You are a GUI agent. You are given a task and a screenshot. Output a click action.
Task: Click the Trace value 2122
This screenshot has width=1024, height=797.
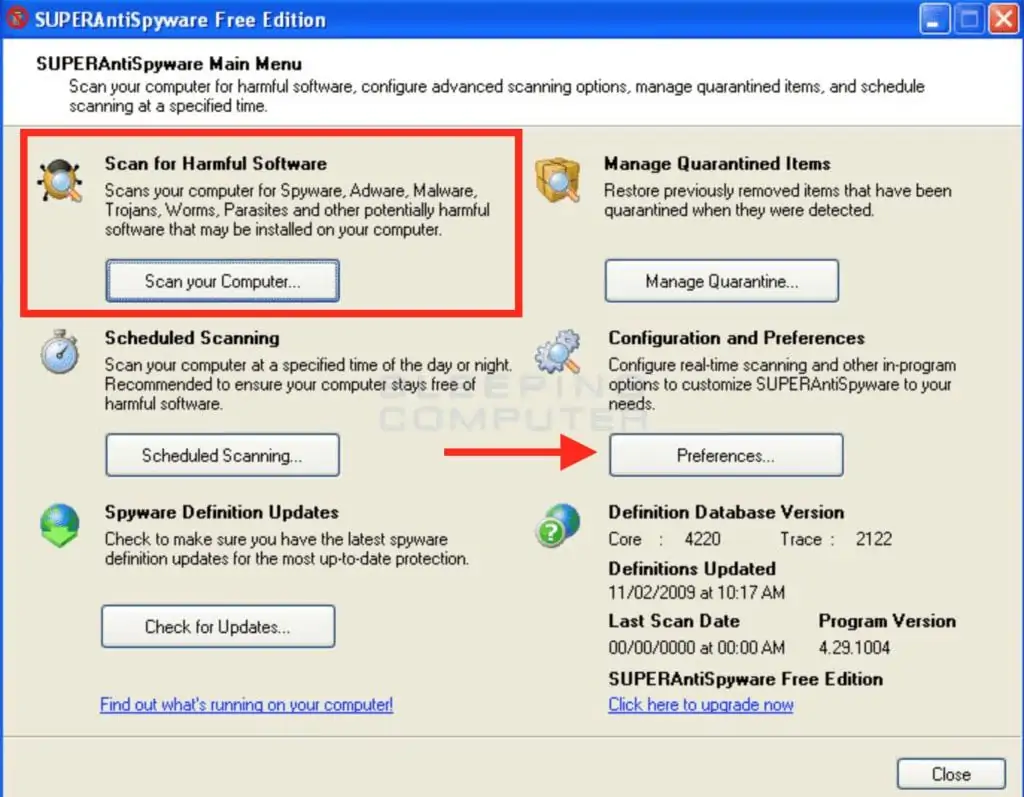(874, 539)
